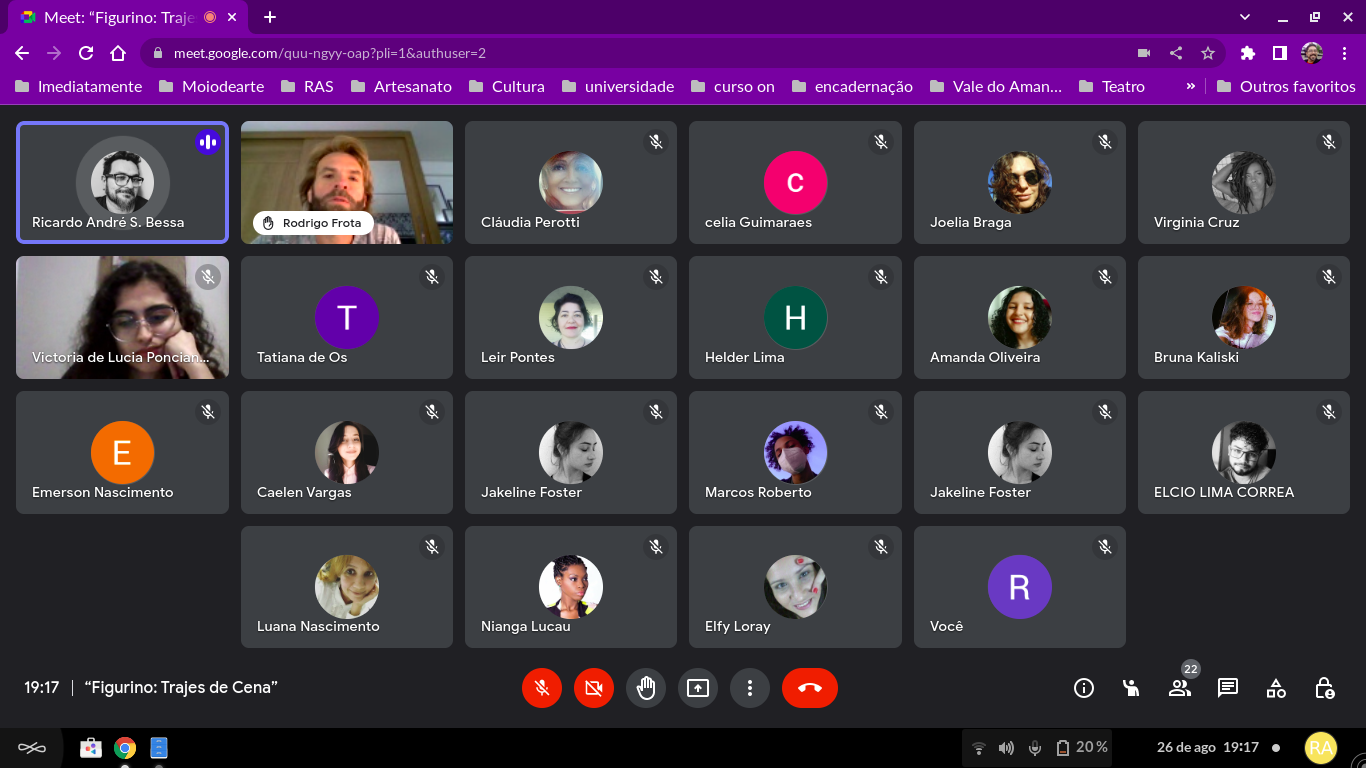Screen dimensions: 1366x768
Task: Toggle the camera off button
Action: pyautogui.click(x=594, y=688)
